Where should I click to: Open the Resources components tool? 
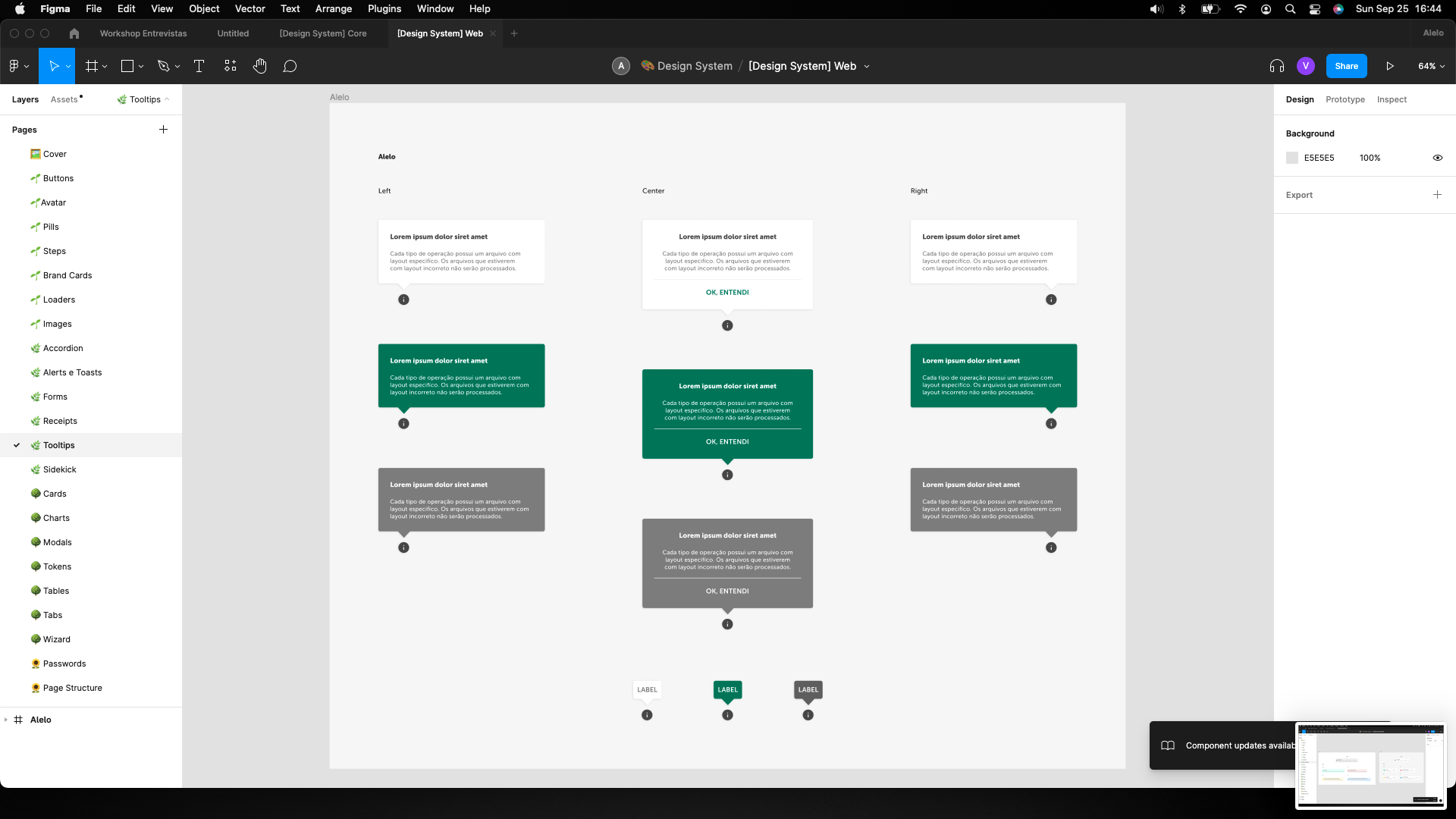point(231,66)
